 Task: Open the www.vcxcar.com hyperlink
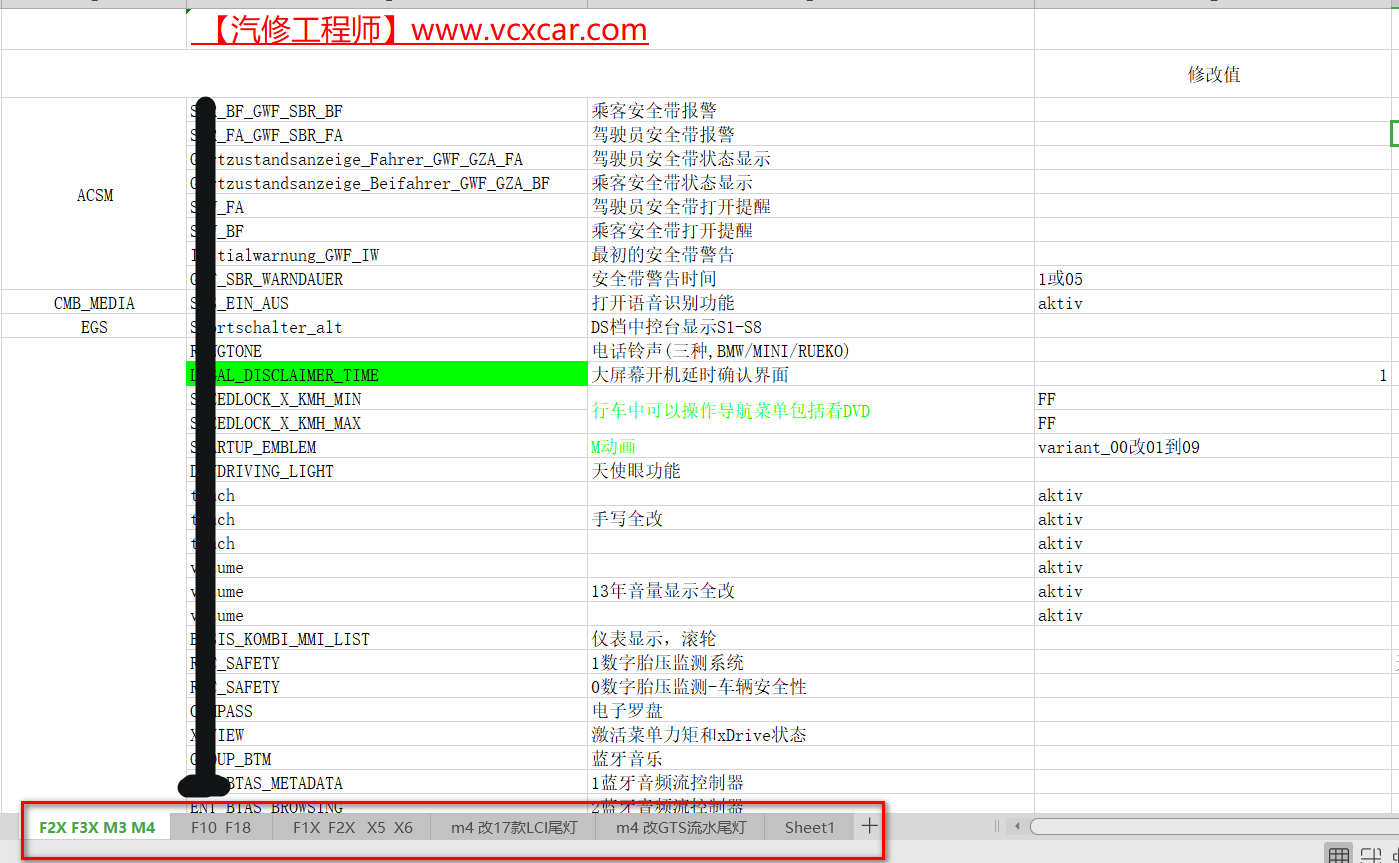tap(419, 30)
